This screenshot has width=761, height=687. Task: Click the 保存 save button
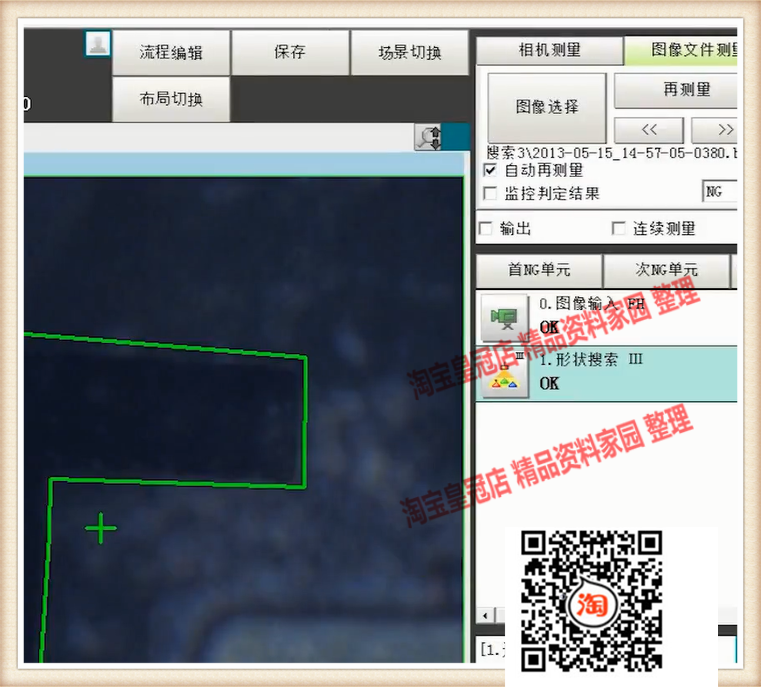point(290,52)
